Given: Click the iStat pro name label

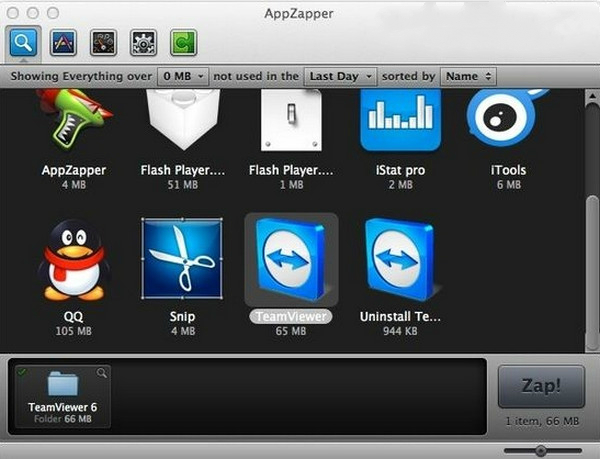Looking at the screenshot, I should (x=401, y=170).
